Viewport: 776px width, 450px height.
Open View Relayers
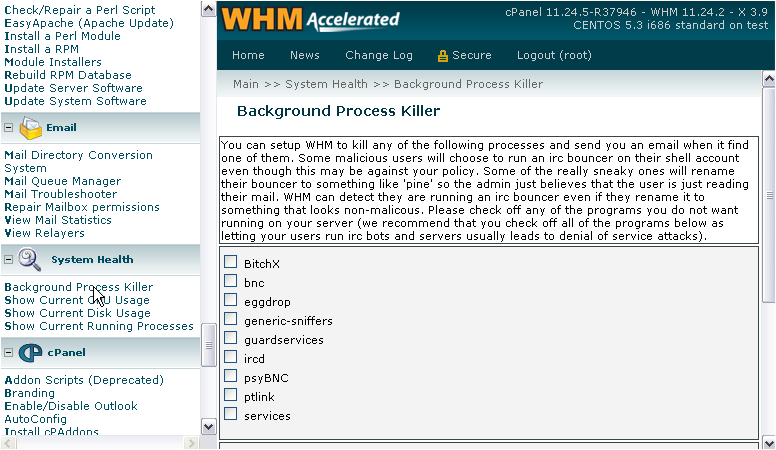45,233
